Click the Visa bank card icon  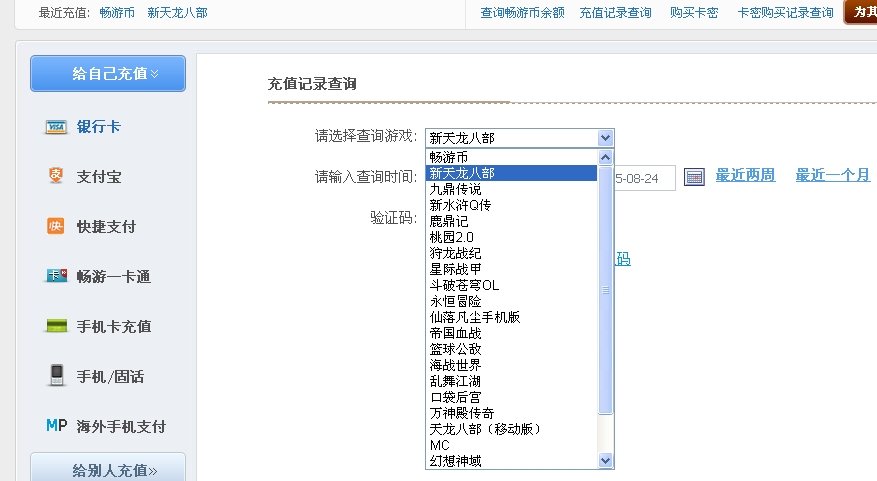pos(55,127)
